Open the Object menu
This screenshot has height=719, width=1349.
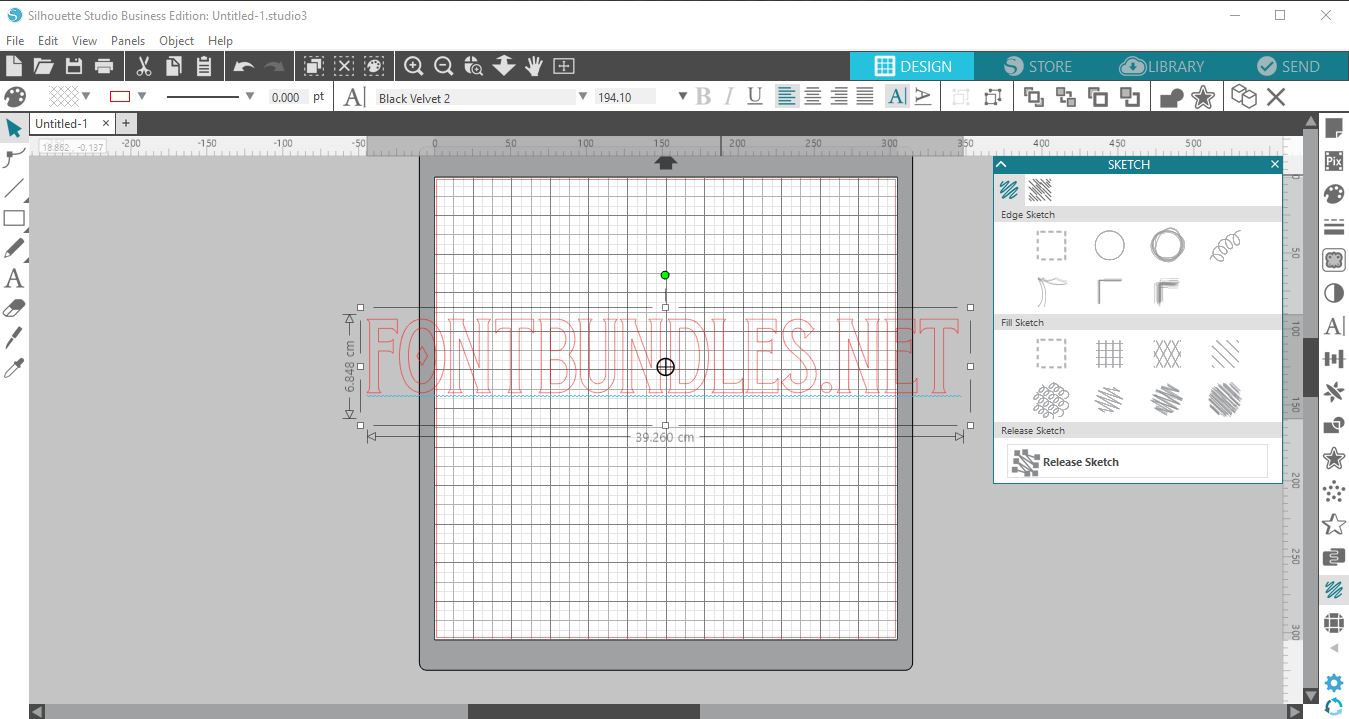177,41
